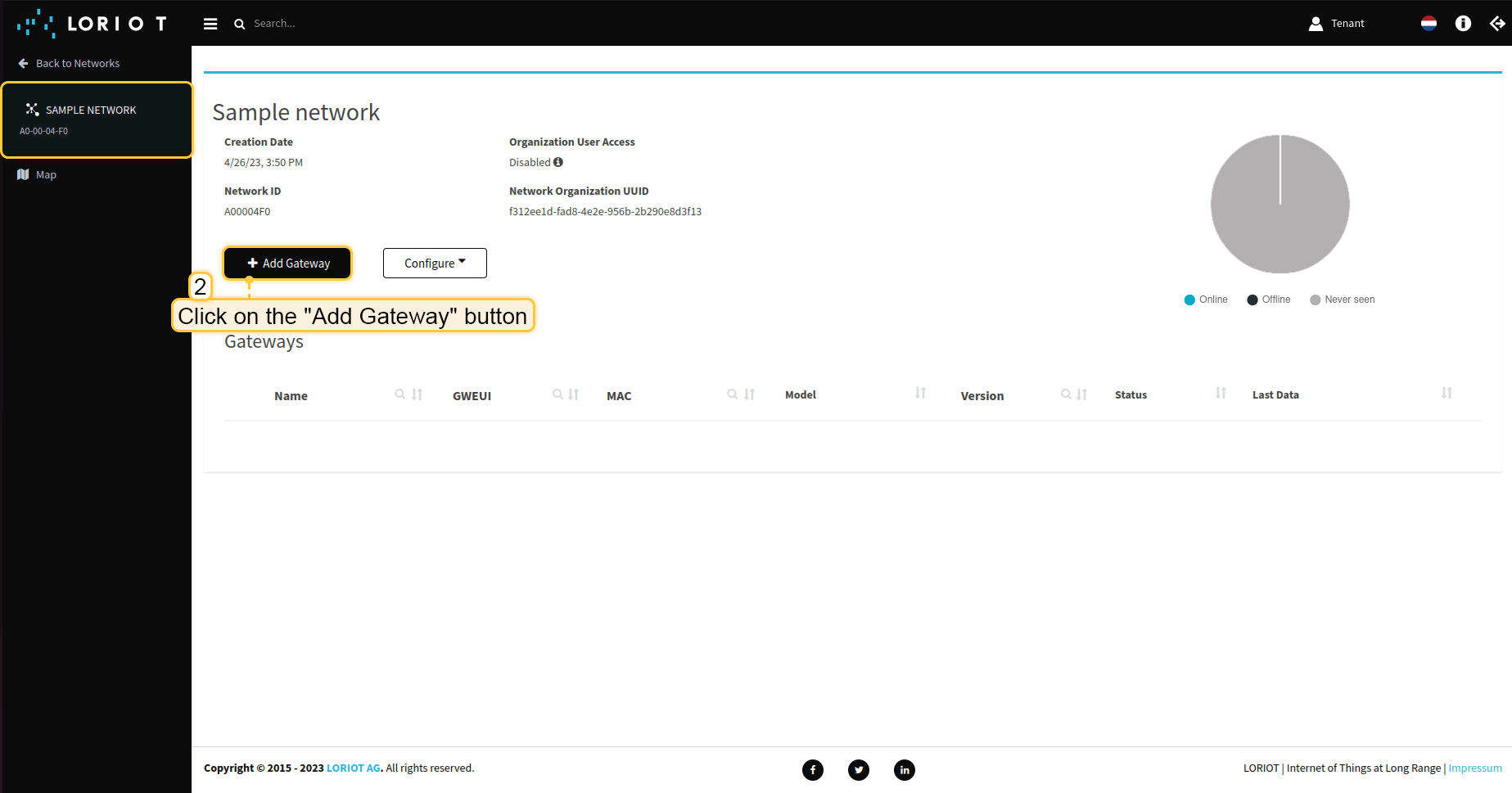Image resolution: width=1512 pixels, height=793 pixels.
Task: Click the info icon in top bar
Action: 1463,24
